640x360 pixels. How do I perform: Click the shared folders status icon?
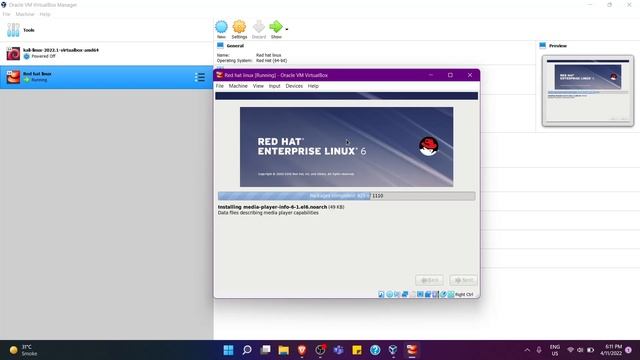tap(420, 294)
